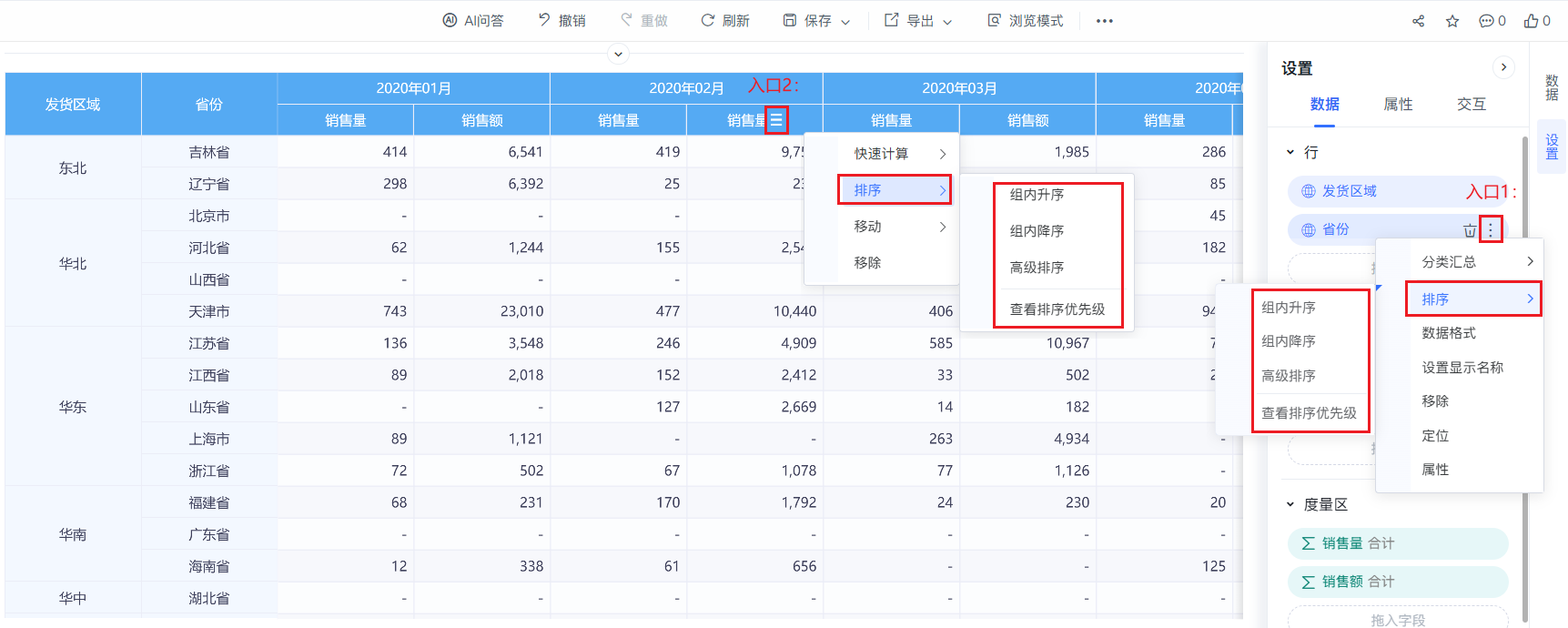Click the sigma icon on 销售额 合计
Screen dimensions: 1568x628
pos(1308,582)
